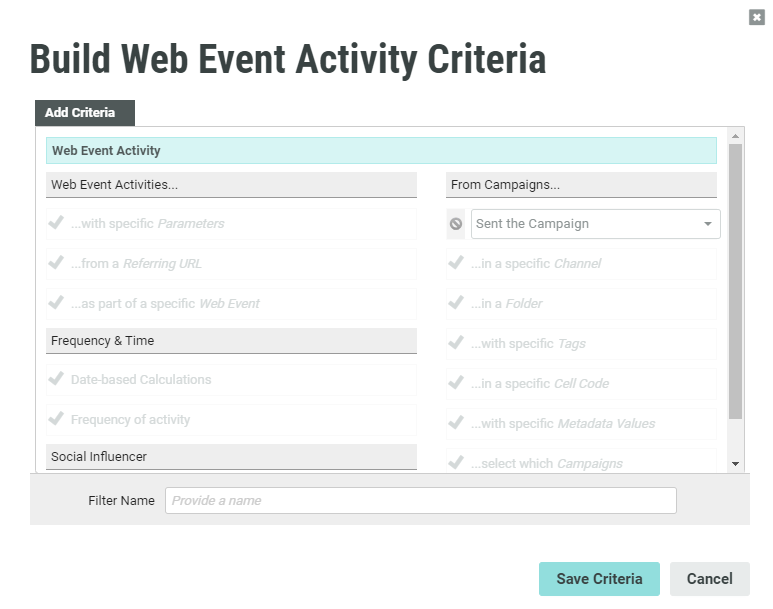Toggle the with specific Metadata Values option
The image size is (773, 609).
tap(457, 423)
